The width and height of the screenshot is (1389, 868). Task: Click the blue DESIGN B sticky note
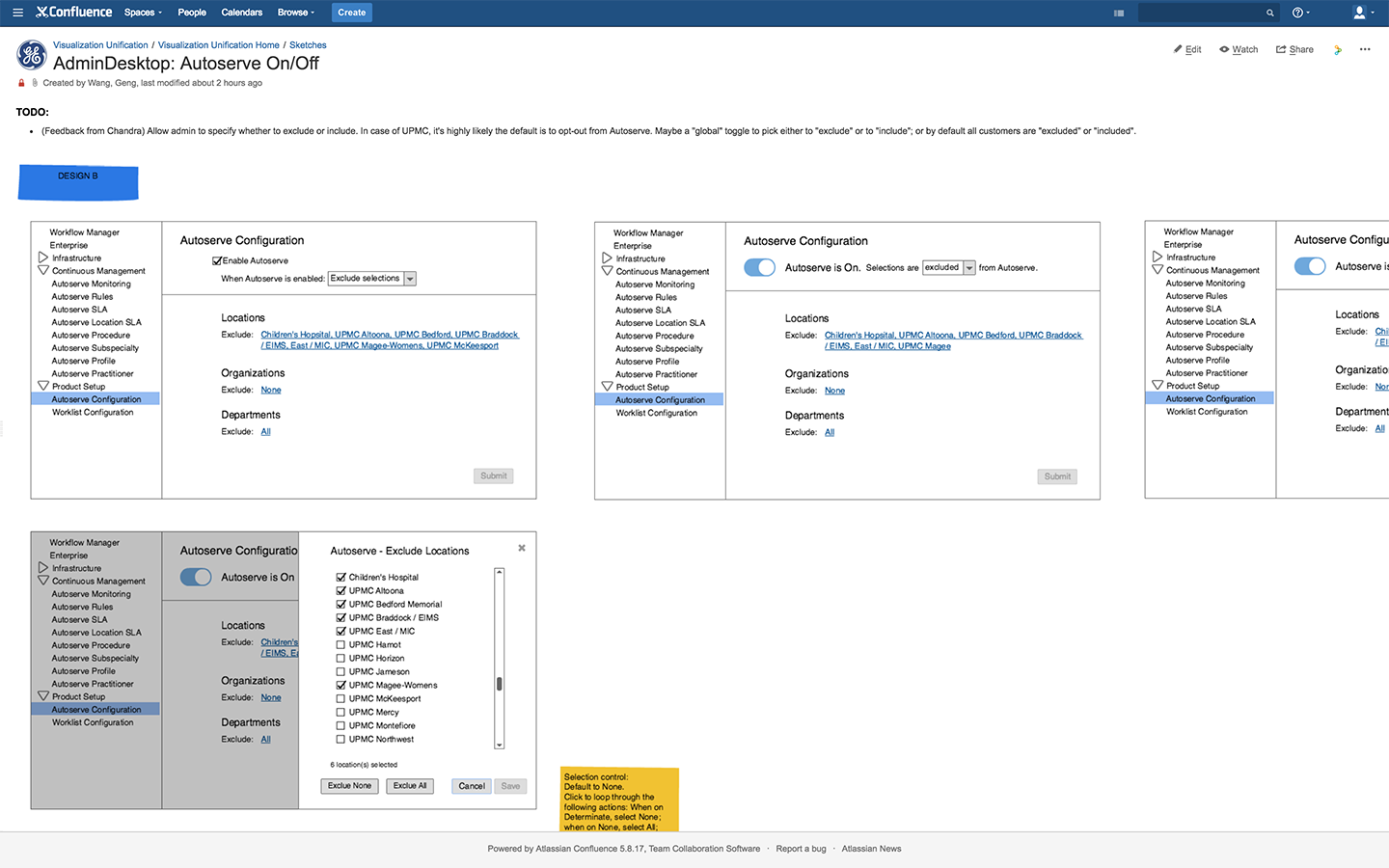(78, 182)
